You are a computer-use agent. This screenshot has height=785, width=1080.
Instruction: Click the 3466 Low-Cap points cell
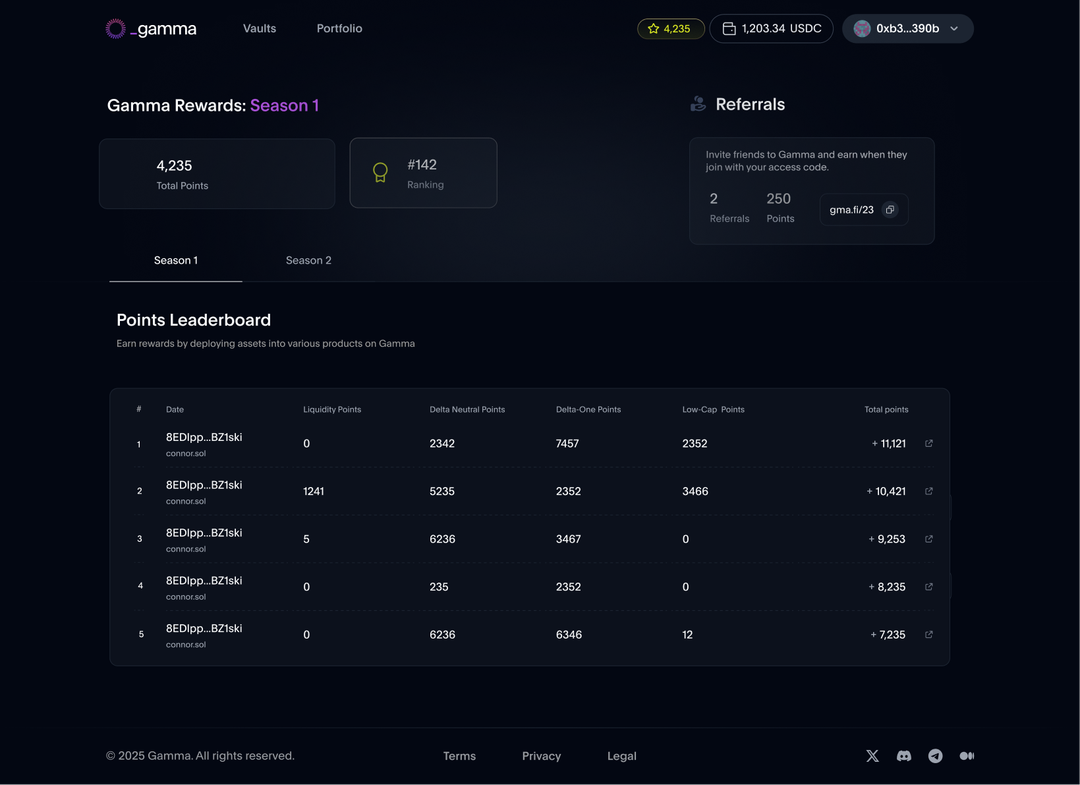[695, 491]
